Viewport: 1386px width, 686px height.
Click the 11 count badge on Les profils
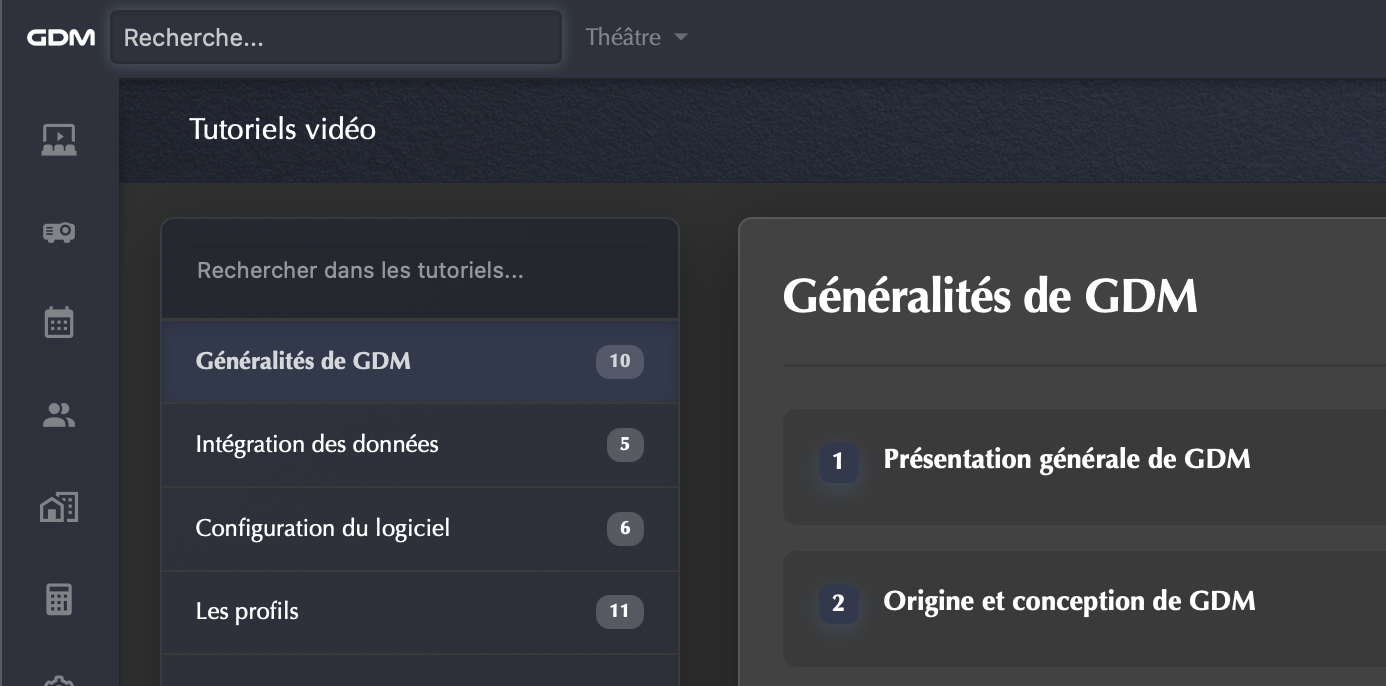619,611
